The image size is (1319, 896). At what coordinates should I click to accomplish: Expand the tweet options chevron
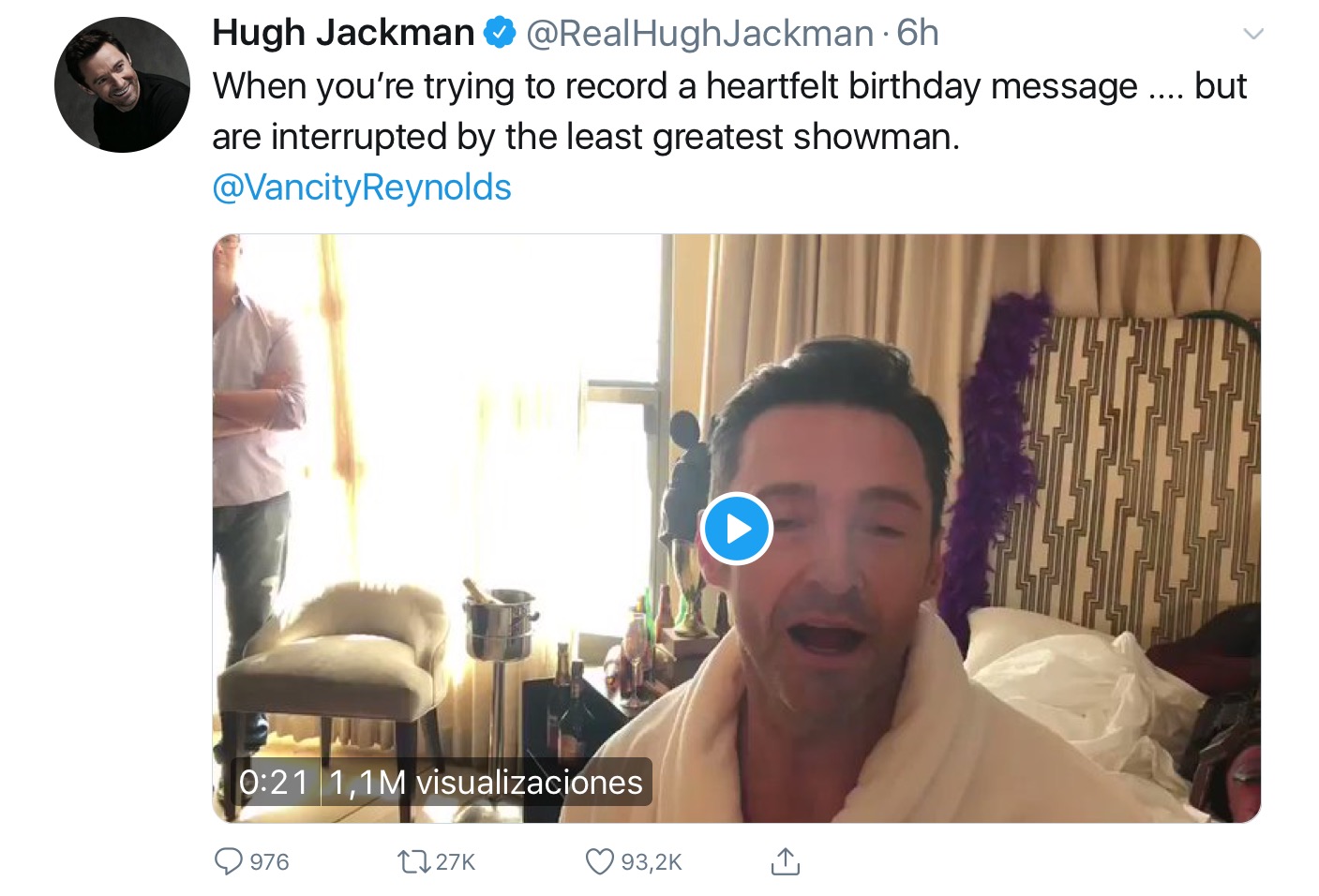[x=1252, y=34]
